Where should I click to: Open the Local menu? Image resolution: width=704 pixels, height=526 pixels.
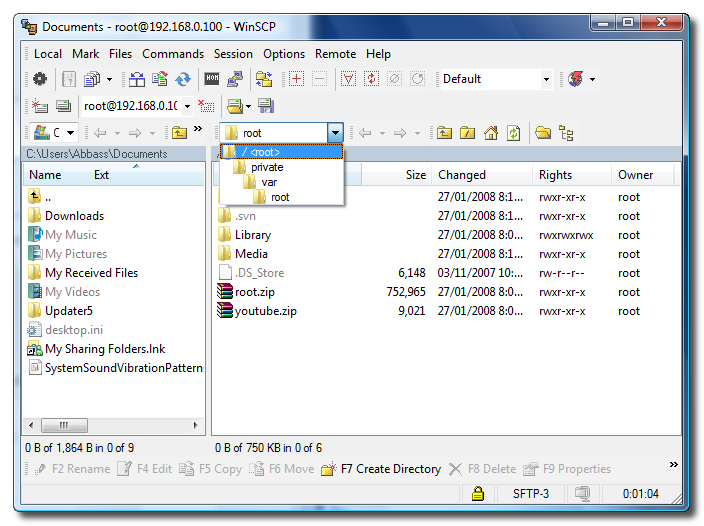48,54
